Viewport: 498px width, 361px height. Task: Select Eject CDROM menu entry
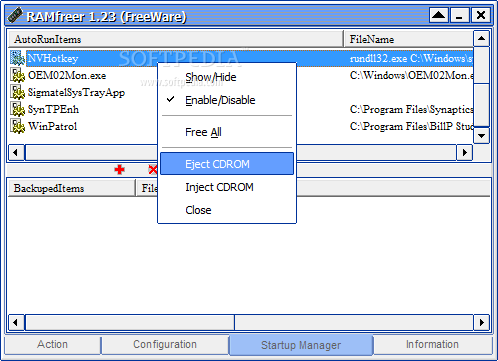[x=227, y=164]
